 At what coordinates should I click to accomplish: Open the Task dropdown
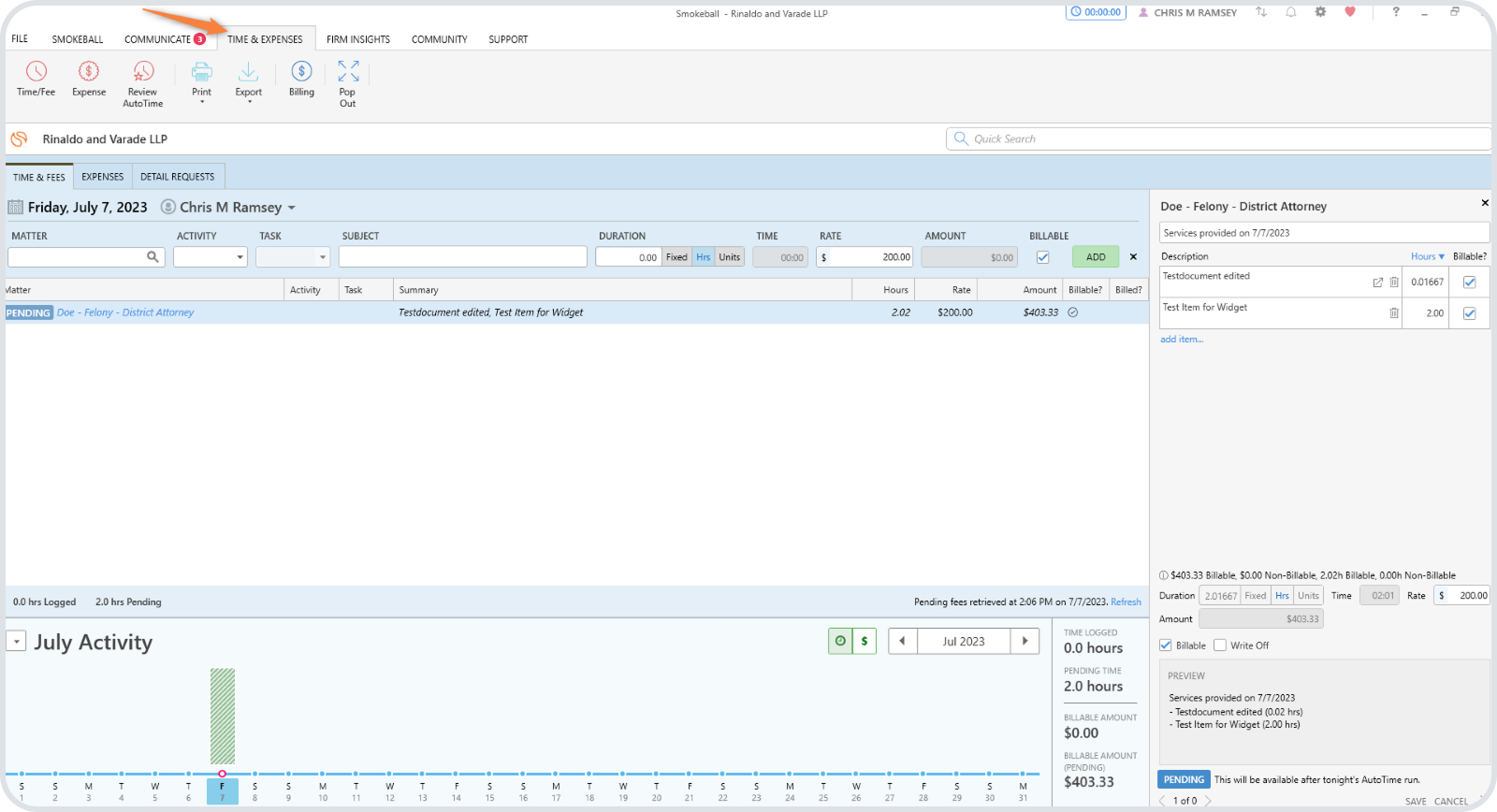coord(293,256)
